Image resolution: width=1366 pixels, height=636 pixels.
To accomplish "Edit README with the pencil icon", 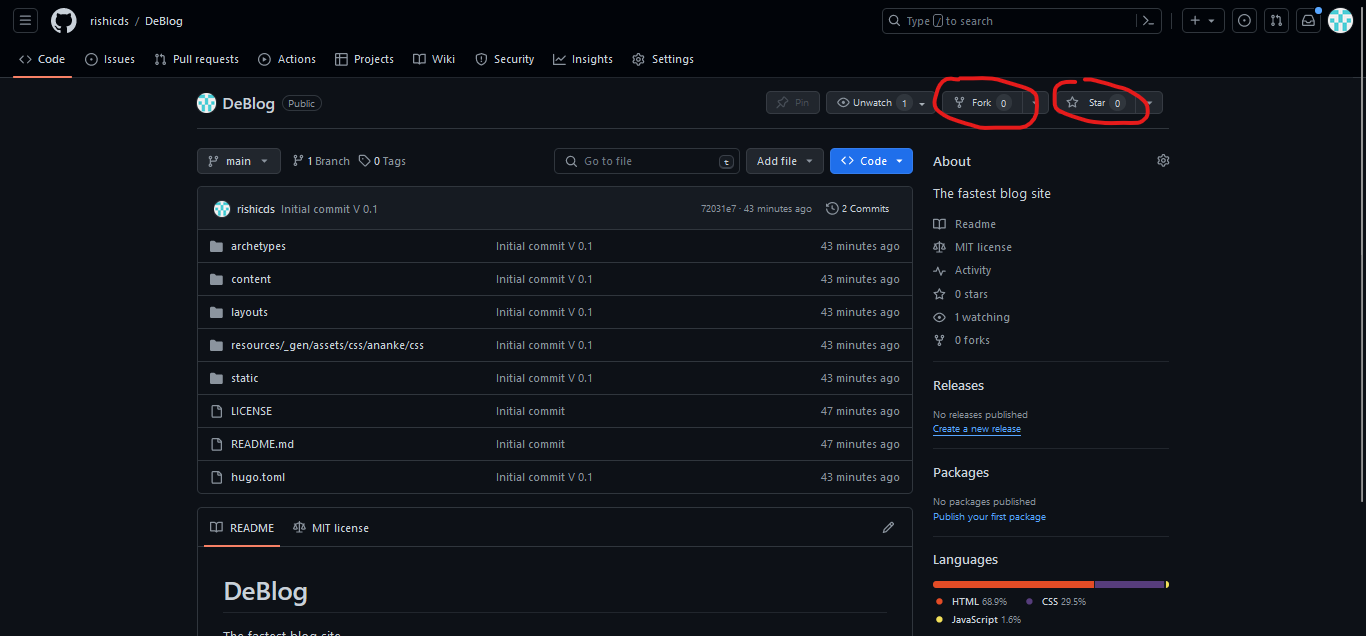I will click(x=888, y=528).
